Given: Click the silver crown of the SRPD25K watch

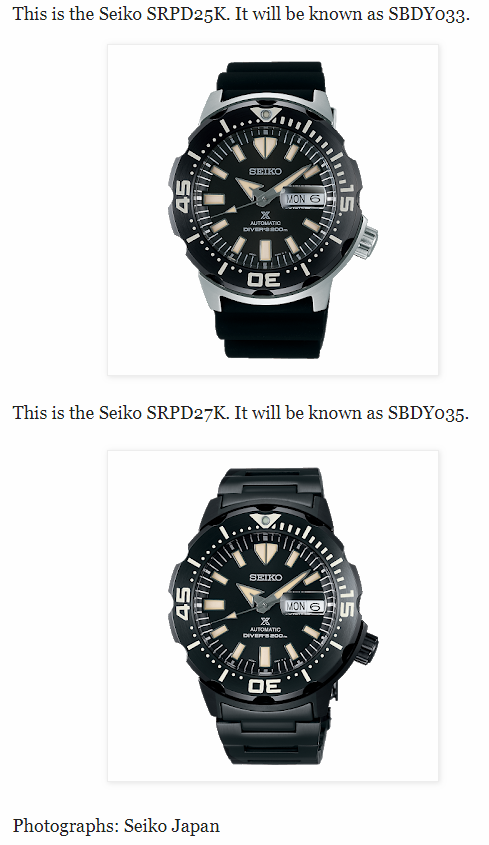Looking at the screenshot, I should [367, 236].
